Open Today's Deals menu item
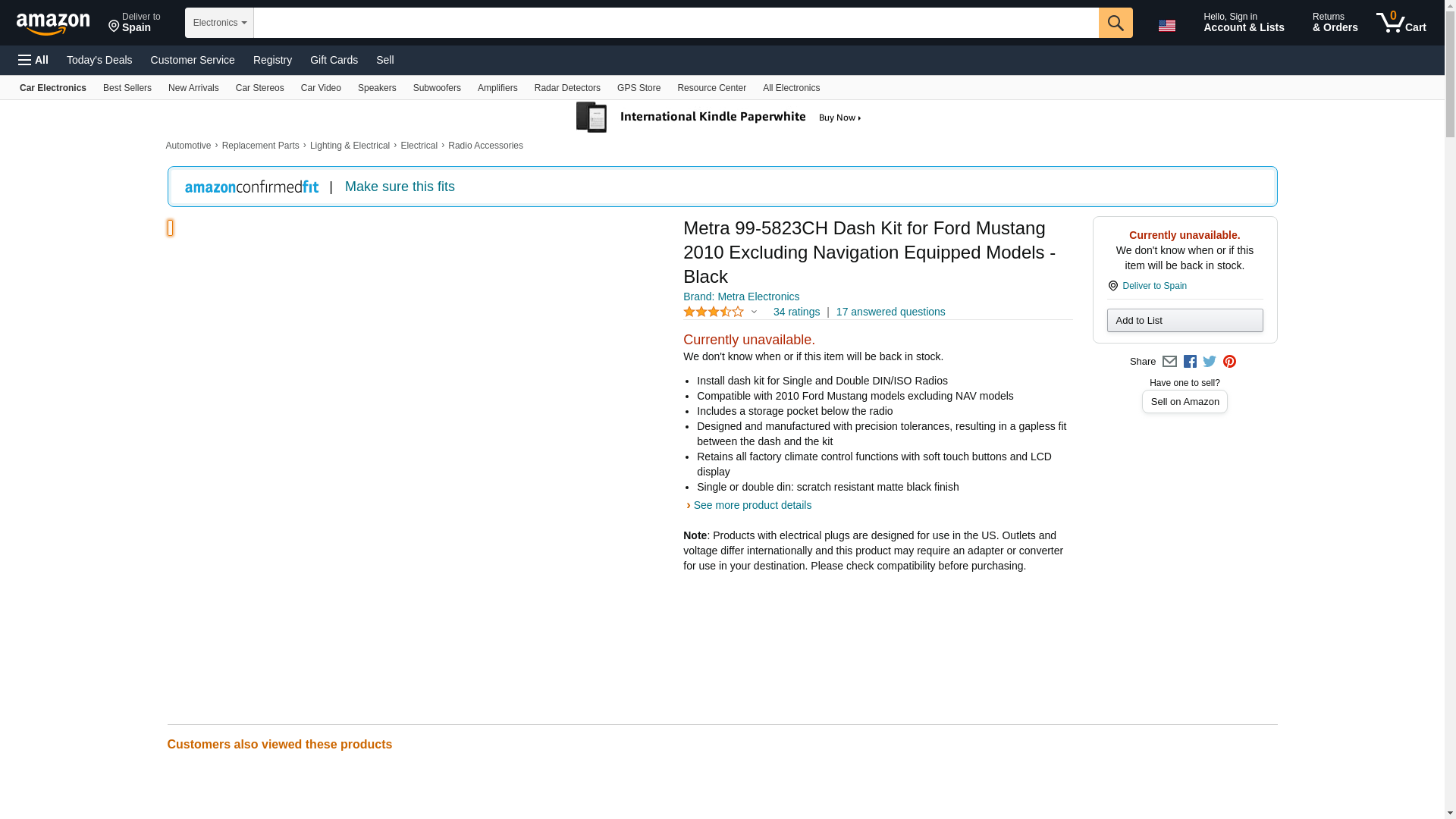The width and height of the screenshot is (1456, 819). [99, 60]
